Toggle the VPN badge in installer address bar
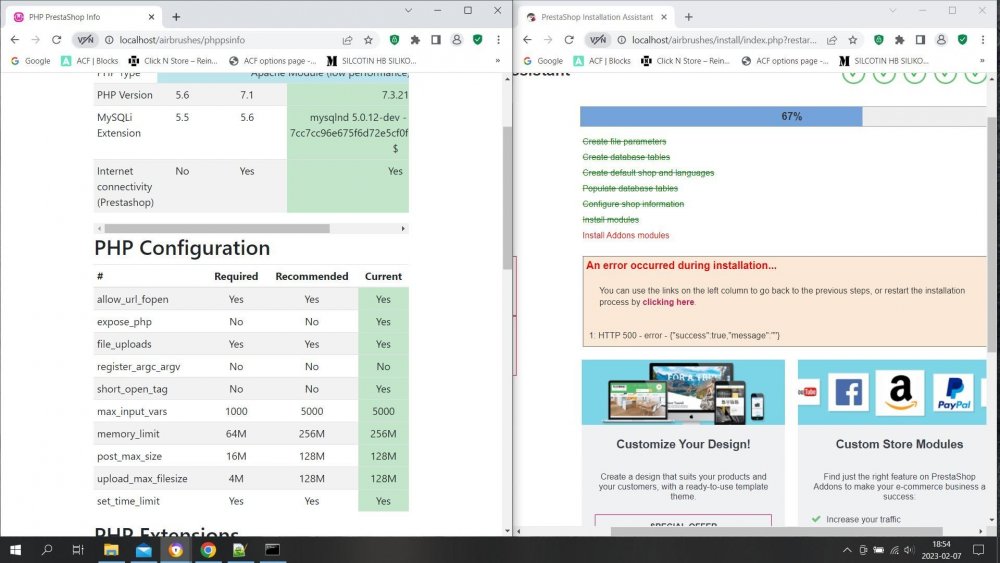 (x=597, y=40)
